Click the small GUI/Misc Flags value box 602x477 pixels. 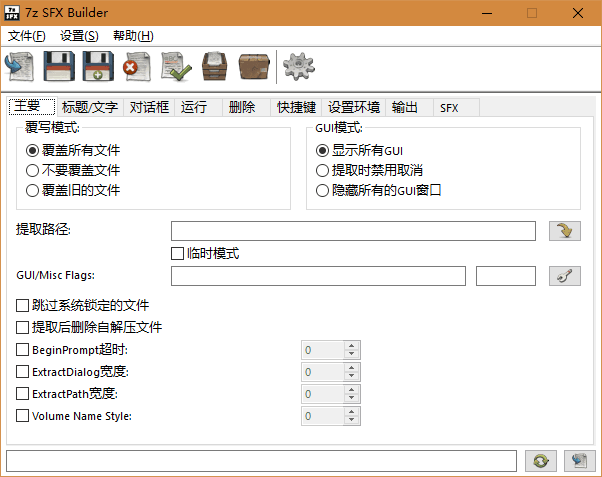point(506,276)
